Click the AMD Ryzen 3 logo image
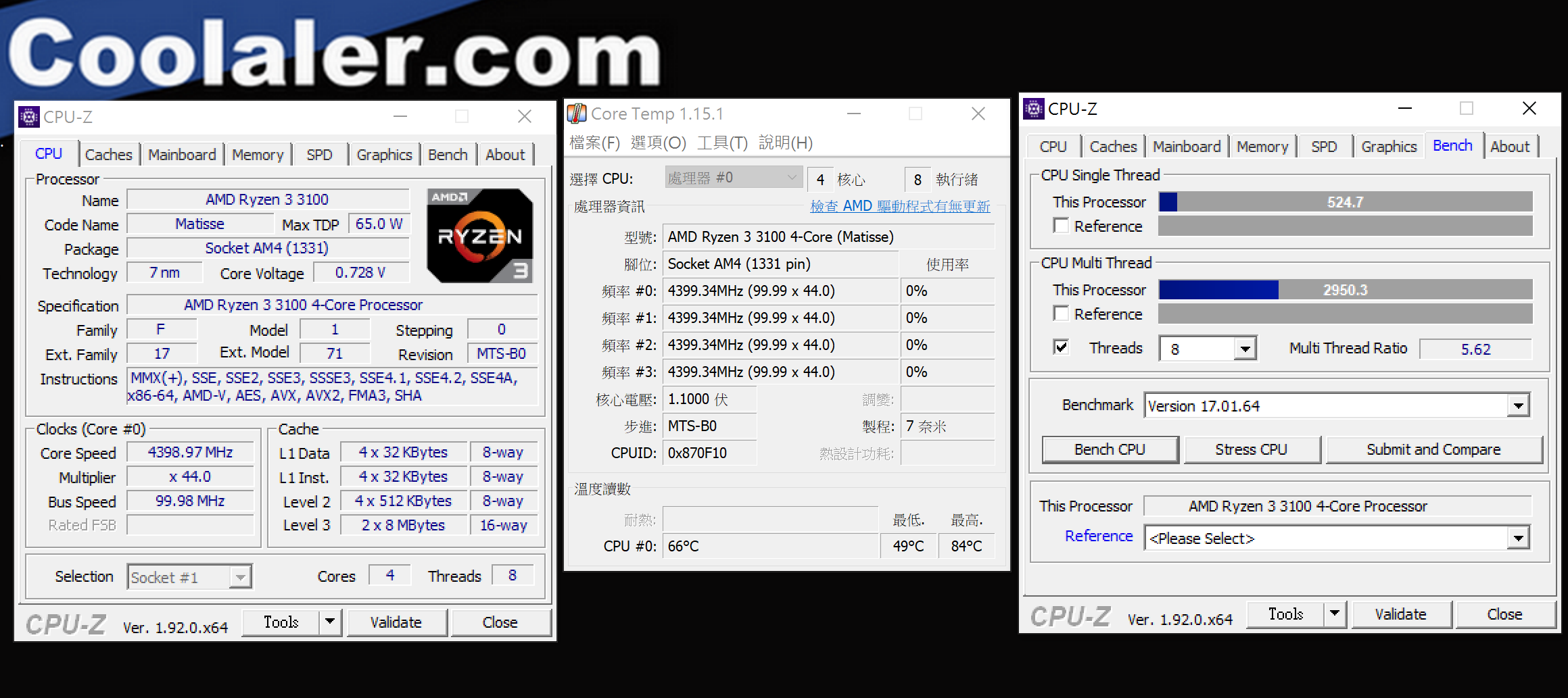The image size is (1568, 698). (x=480, y=236)
